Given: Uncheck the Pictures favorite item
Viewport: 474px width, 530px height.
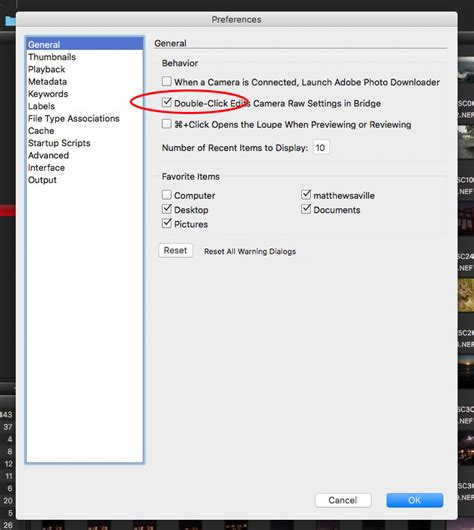Looking at the screenshot, I should [166, 223].
